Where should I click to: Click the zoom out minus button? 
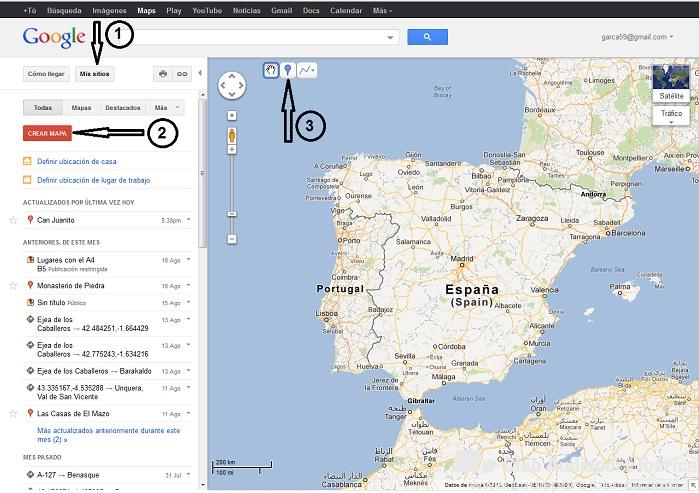[x=232, y=239]
